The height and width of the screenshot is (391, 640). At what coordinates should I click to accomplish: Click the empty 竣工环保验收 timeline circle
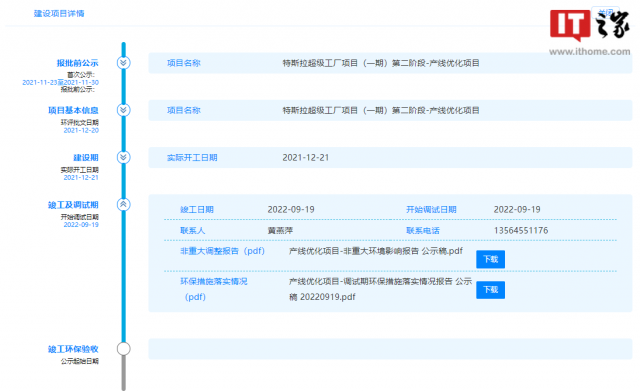click(123, 349)
